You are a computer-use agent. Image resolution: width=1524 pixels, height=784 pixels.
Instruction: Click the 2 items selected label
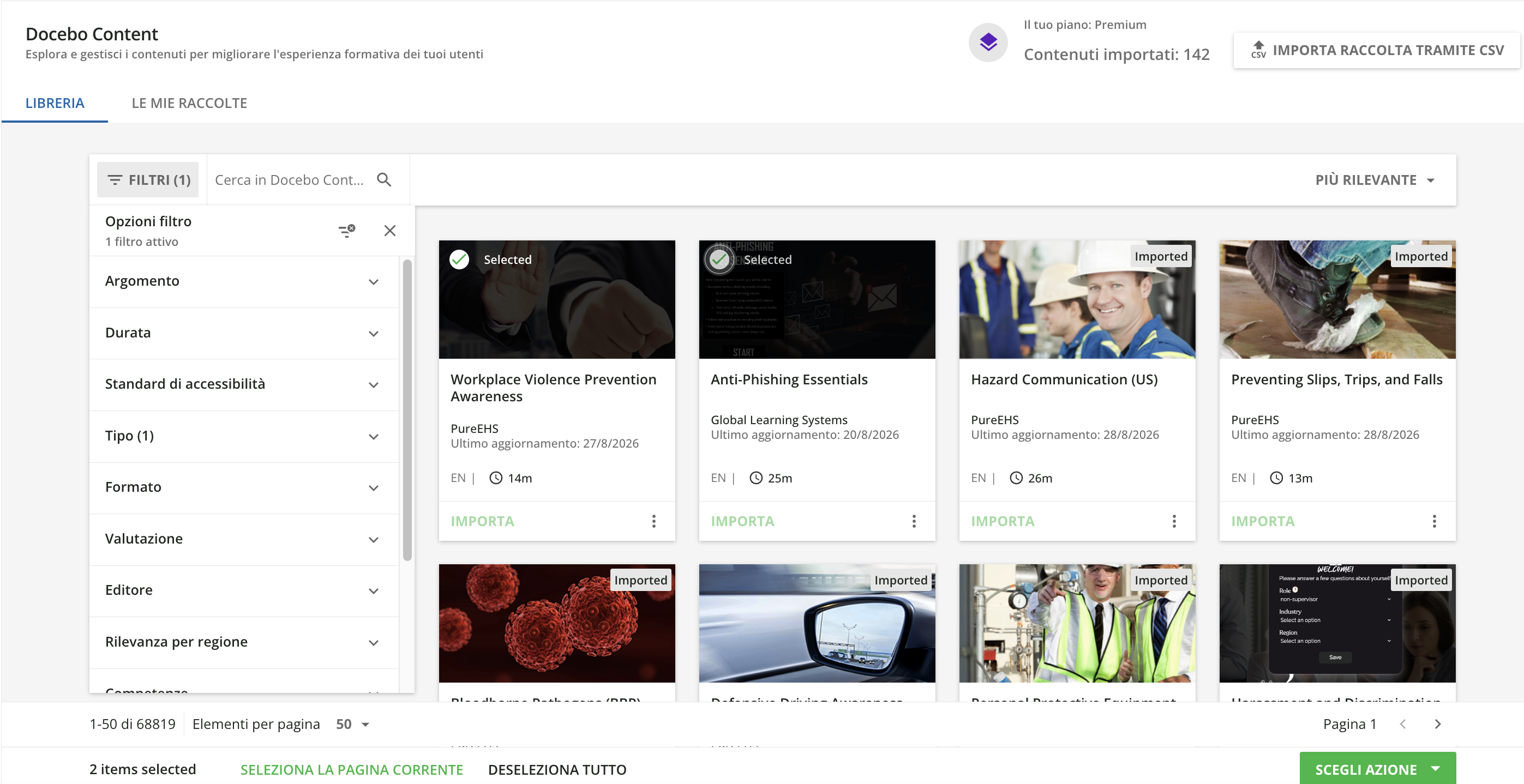pos(142,769)
